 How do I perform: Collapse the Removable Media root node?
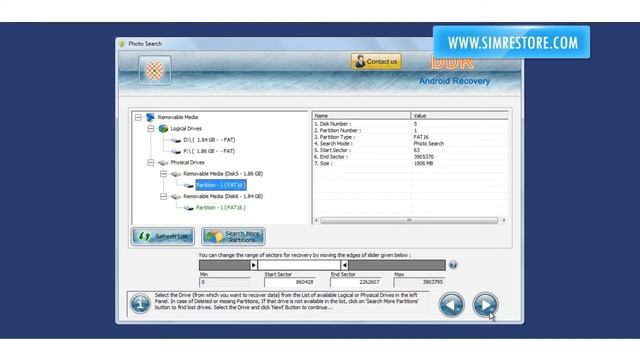pos(138,118)
